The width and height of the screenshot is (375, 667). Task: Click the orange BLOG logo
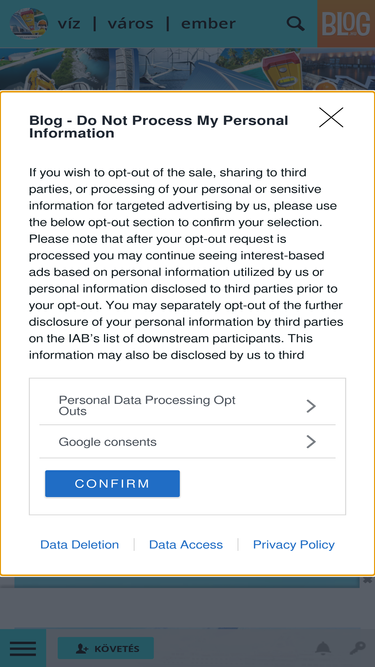[346, 23]
